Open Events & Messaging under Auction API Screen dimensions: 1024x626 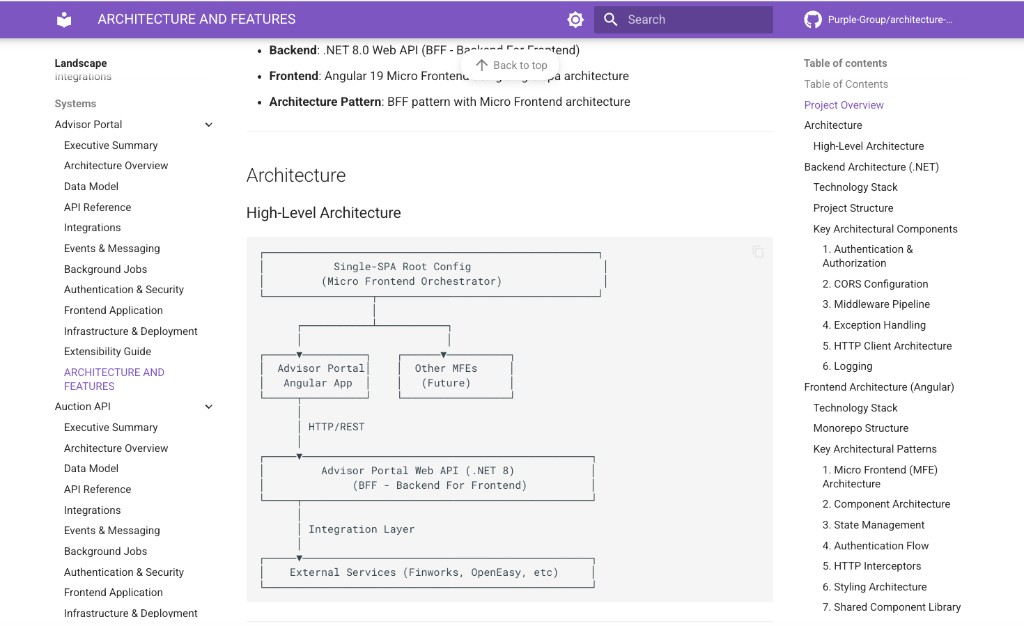coord(112,530)
